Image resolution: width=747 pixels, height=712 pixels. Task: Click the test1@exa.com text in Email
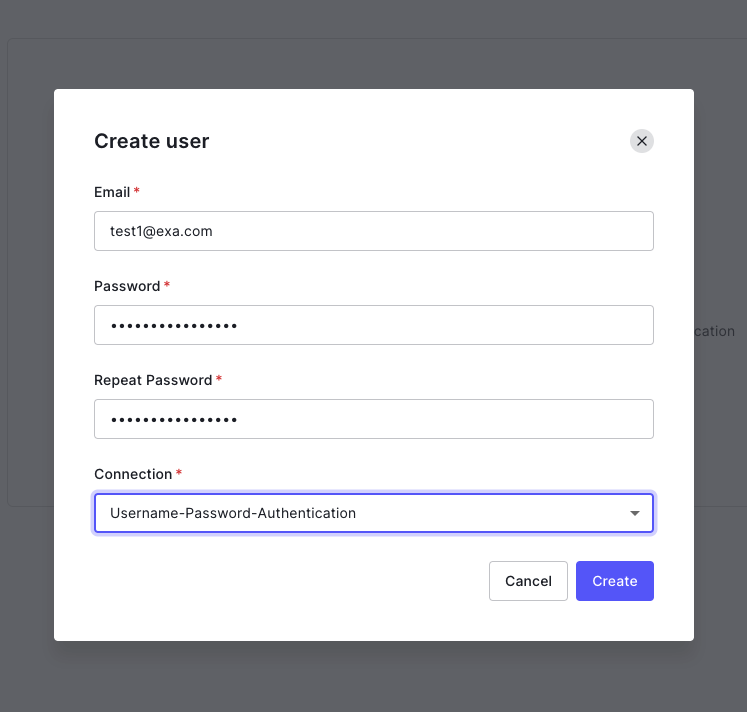(x=161, y=231)
